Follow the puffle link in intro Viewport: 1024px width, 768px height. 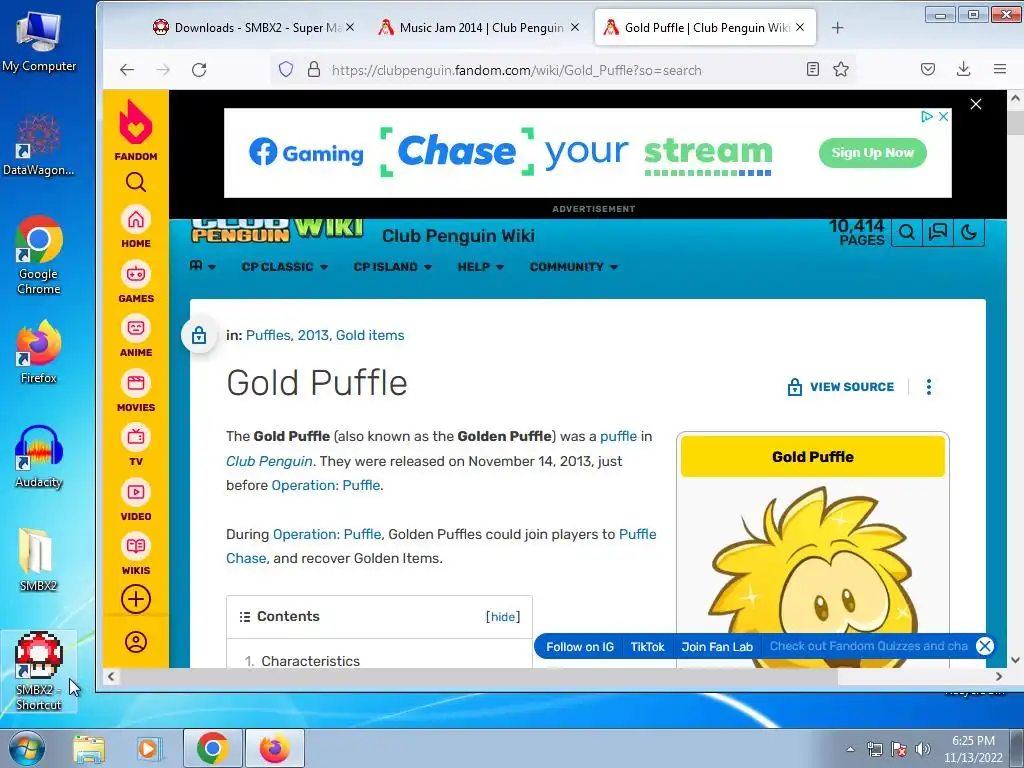(x=618, y=436)
